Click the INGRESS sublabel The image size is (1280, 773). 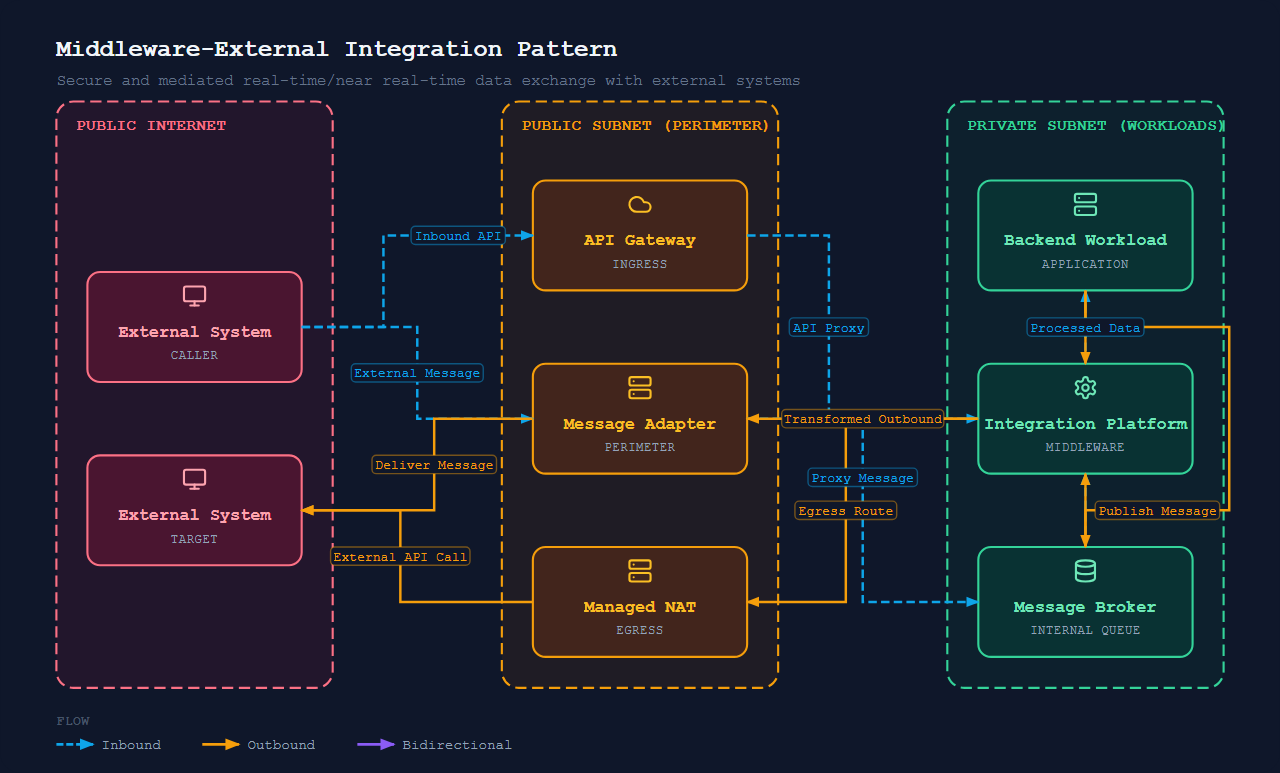pos(640,265)
